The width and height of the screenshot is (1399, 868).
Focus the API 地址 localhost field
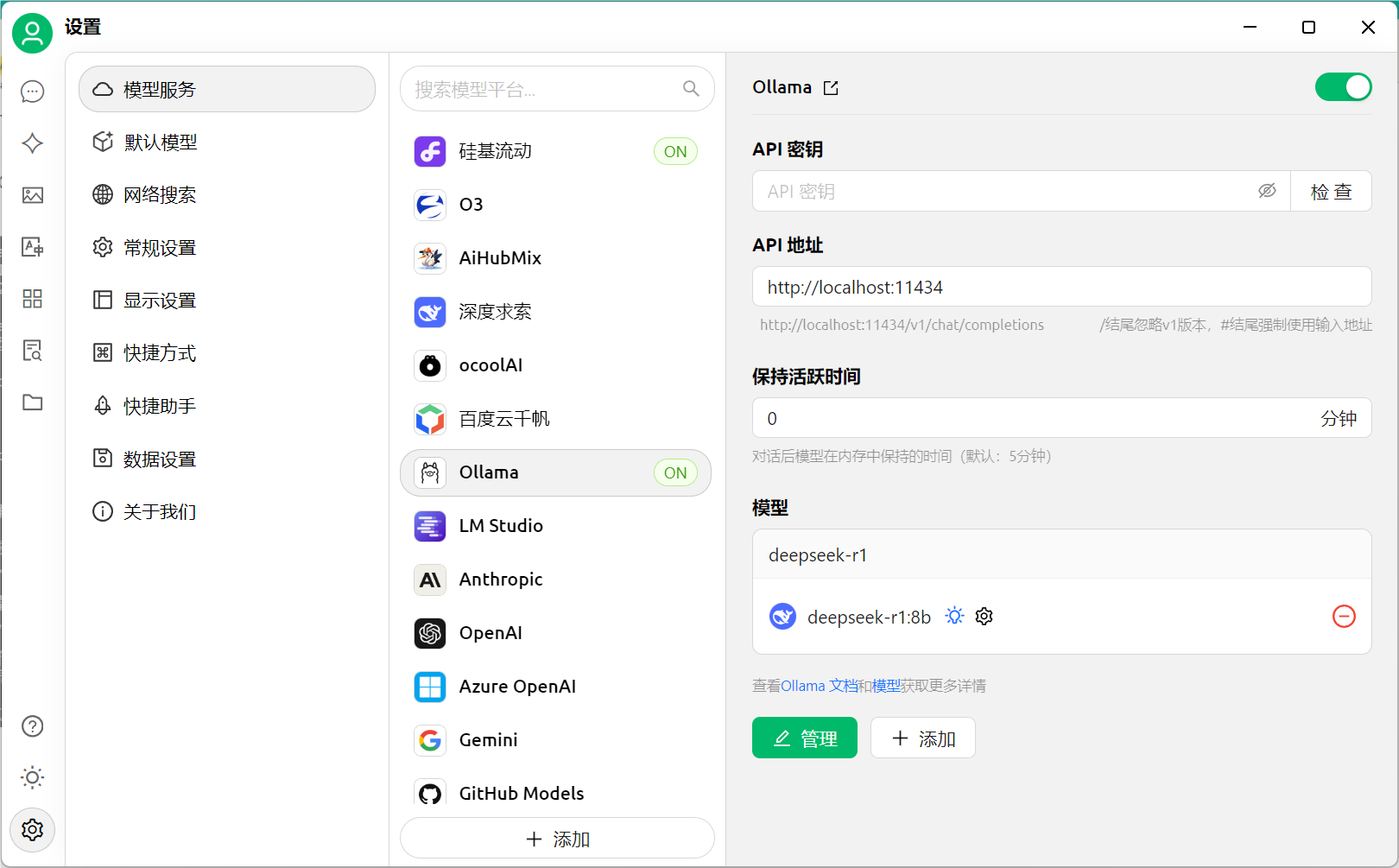[x=1061, y=287]
